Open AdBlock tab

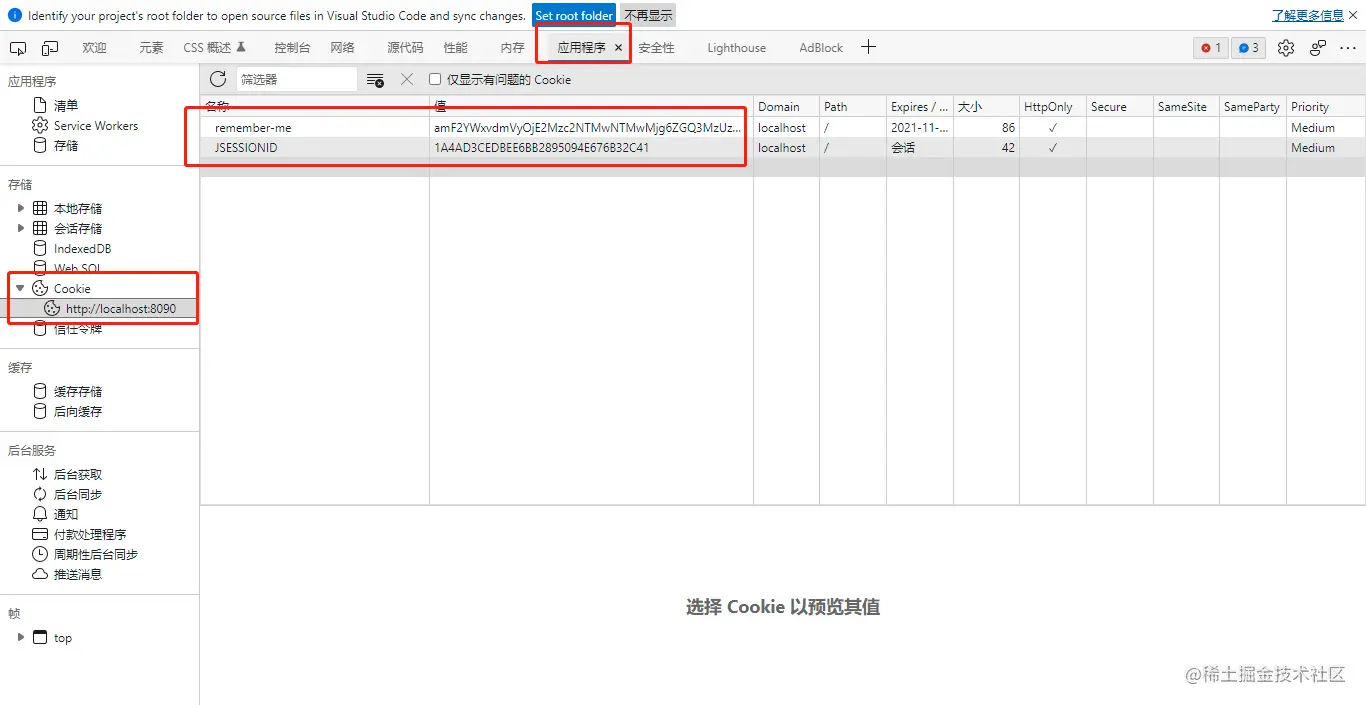(821, 48)
